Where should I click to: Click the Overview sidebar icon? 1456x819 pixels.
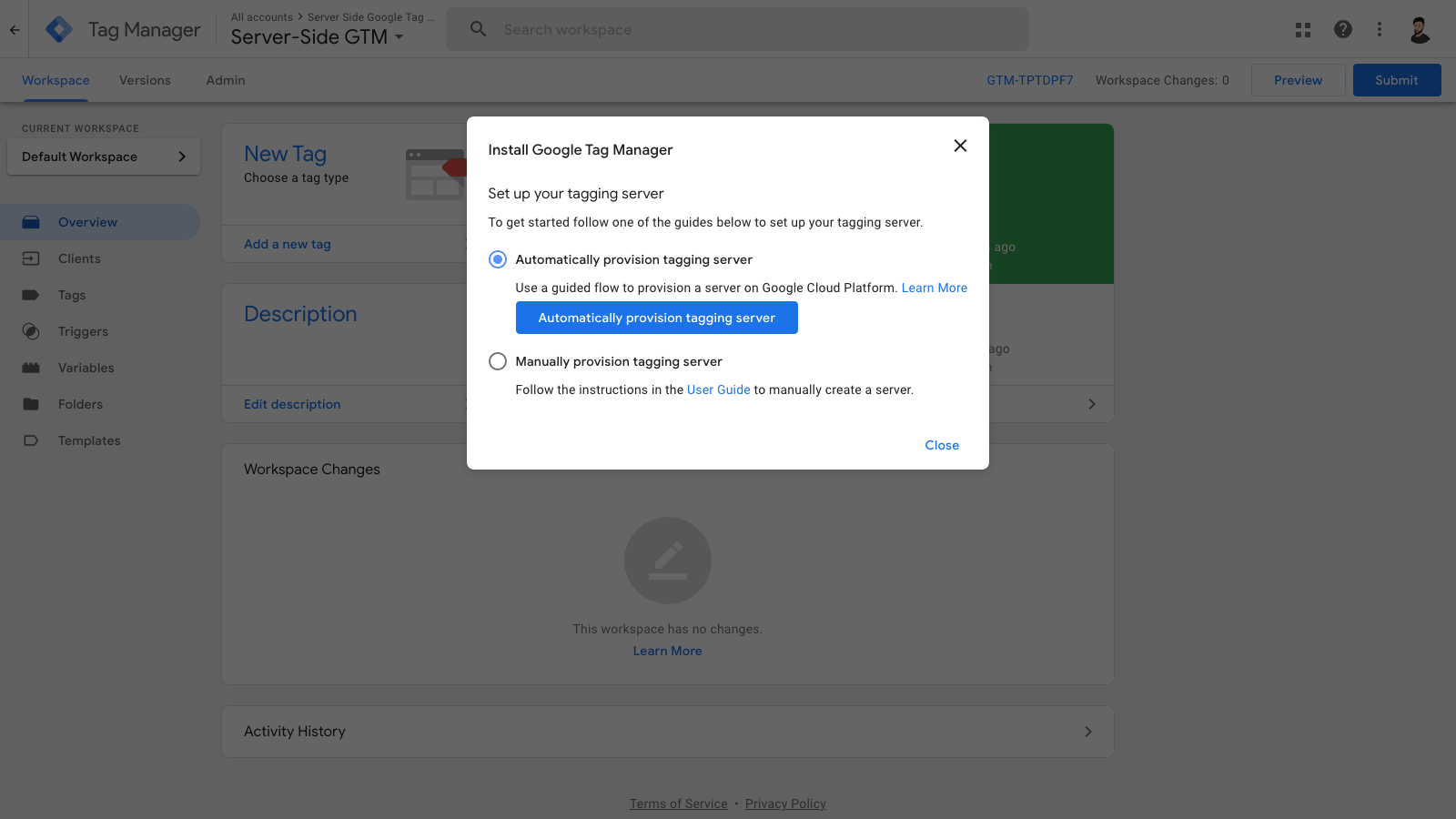(31, 222)
